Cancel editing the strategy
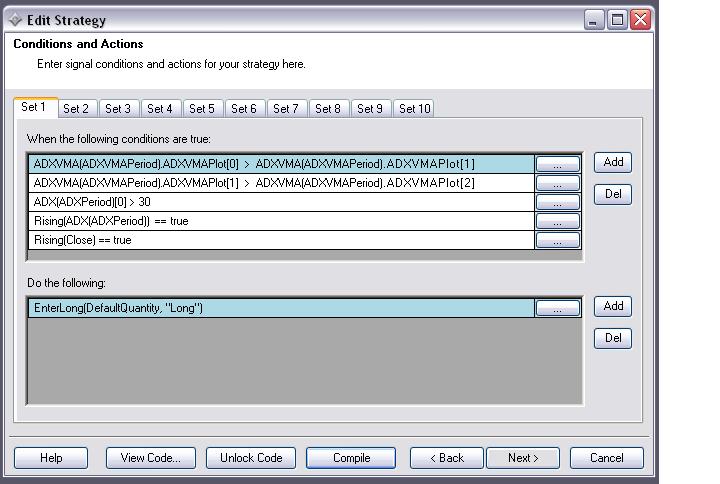 pyautogui.click(x=607, y=458)
